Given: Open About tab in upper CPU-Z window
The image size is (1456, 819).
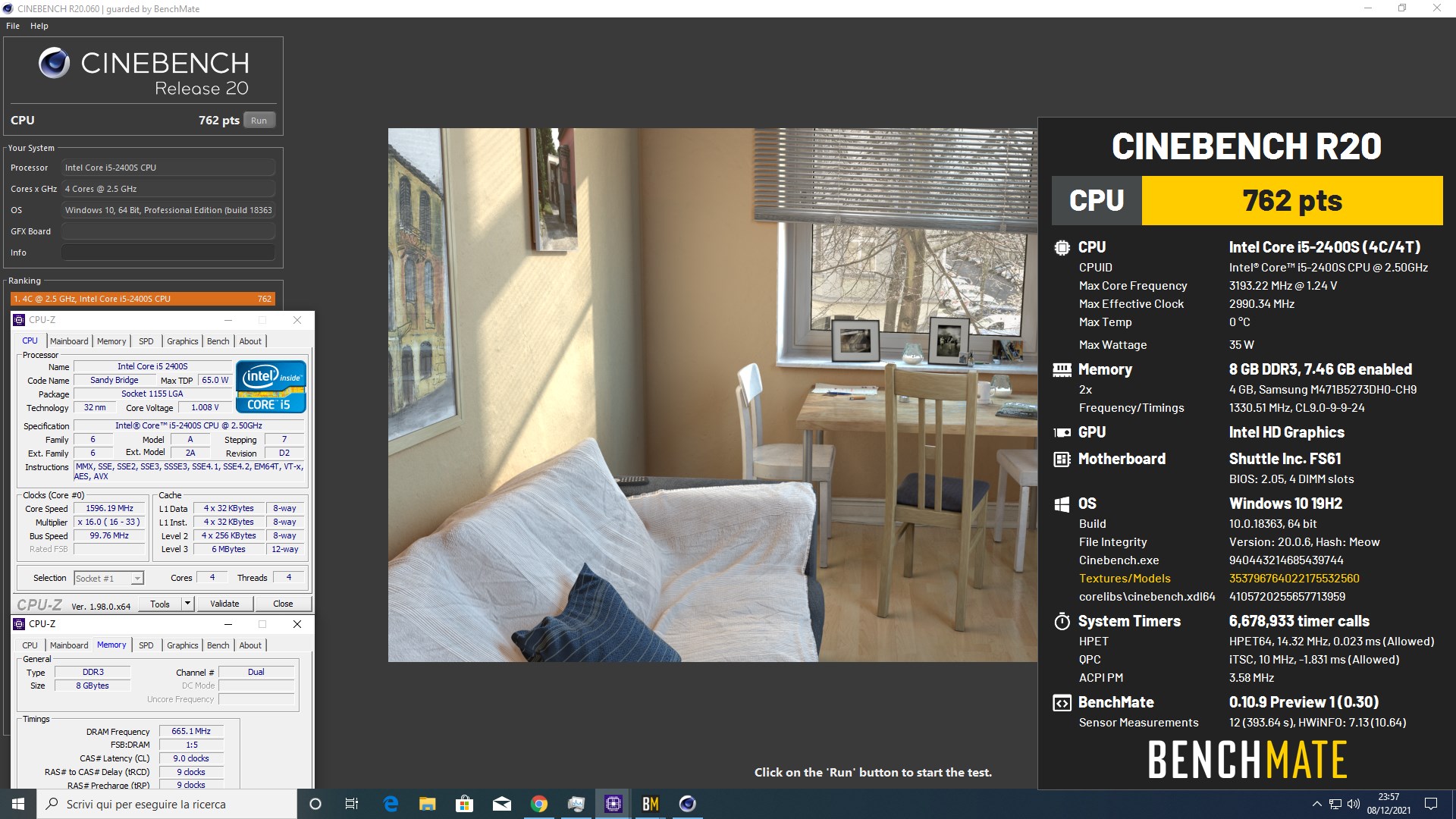Looking at the screenshot, I should tap(250, 341).
